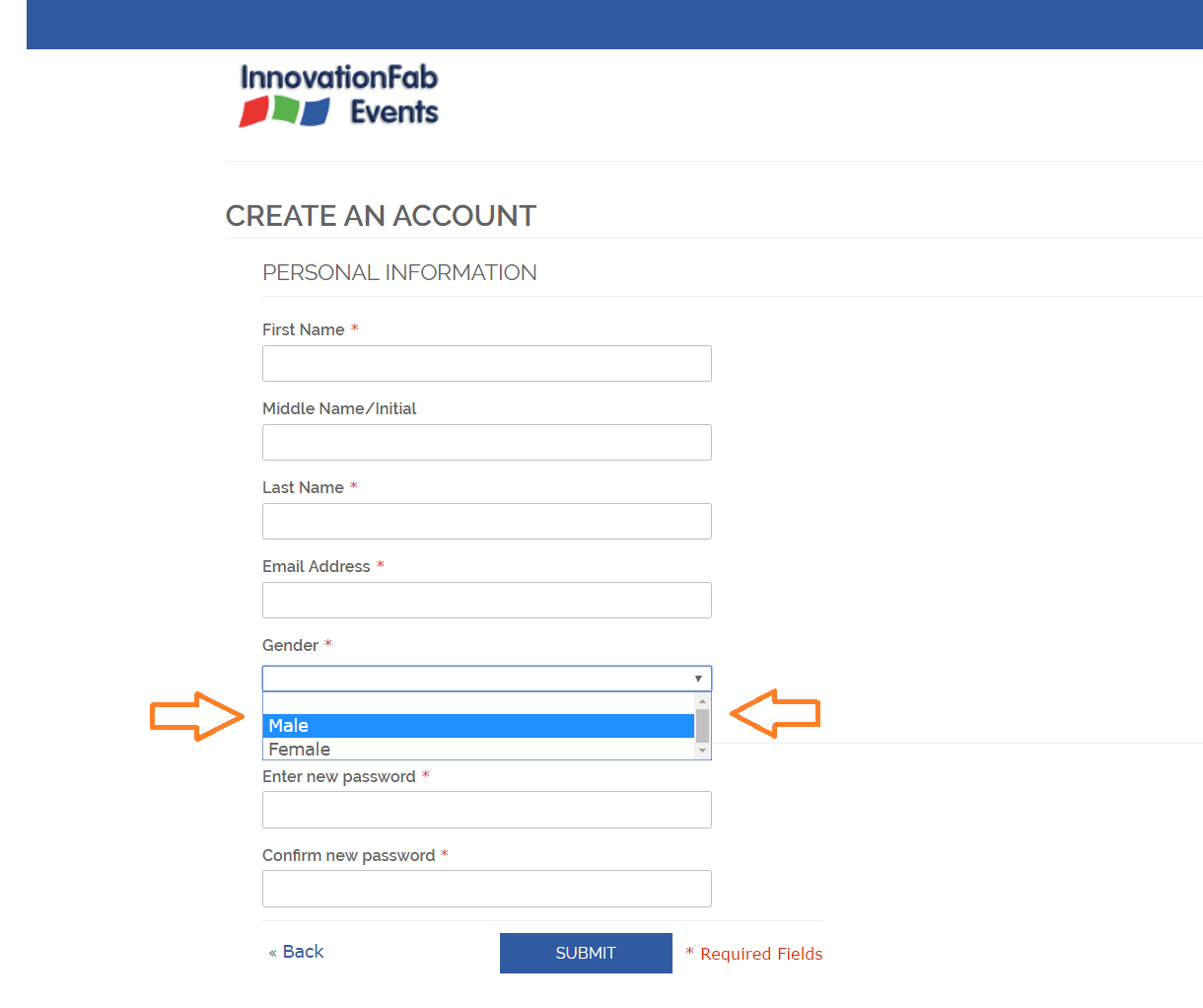Click the dropdown scrollbar thumb

pyautogui.click(x=702, y=725)
